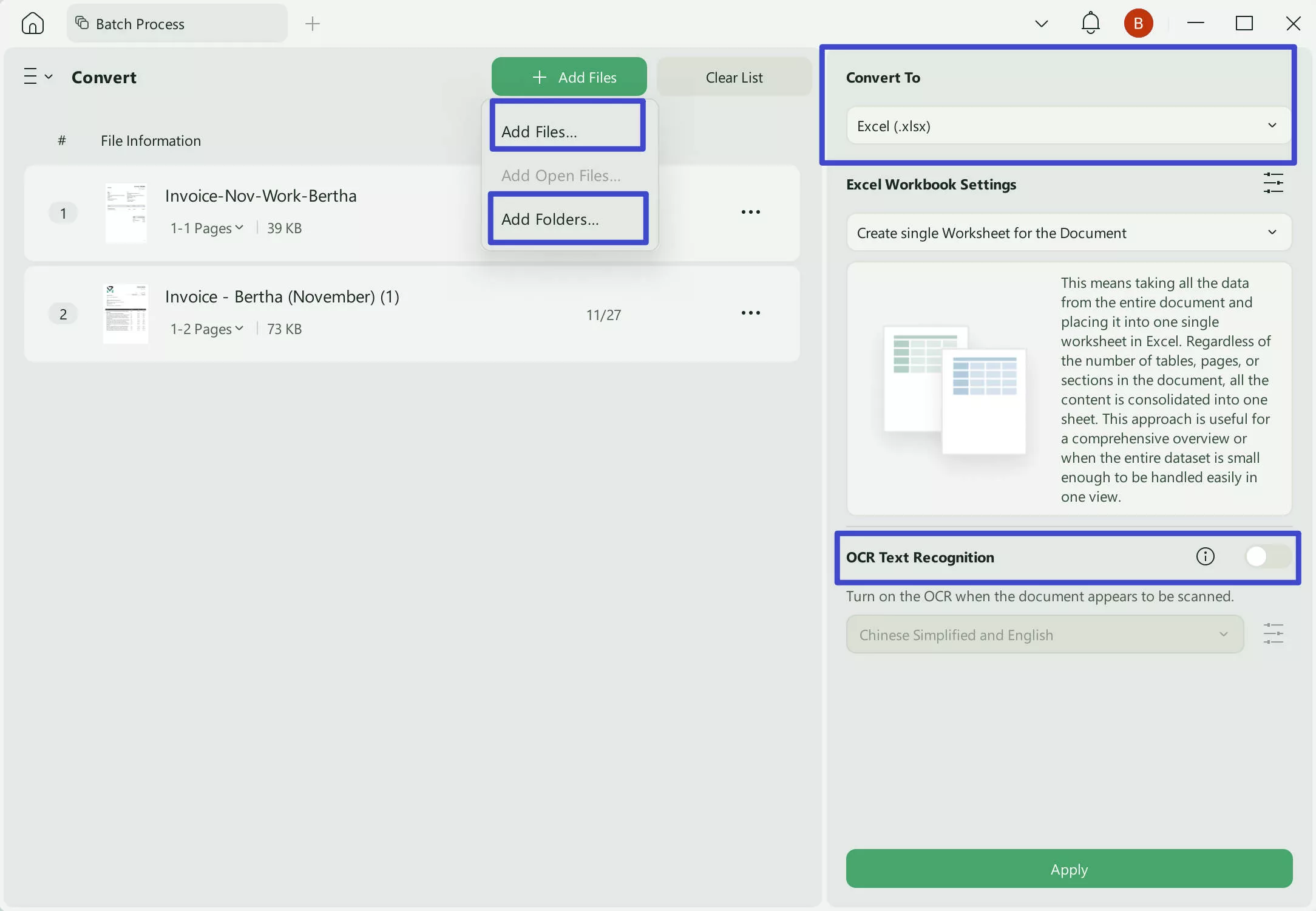
Task: Open the hamburger menu next to Convert
Action: (x=36, y=76)
